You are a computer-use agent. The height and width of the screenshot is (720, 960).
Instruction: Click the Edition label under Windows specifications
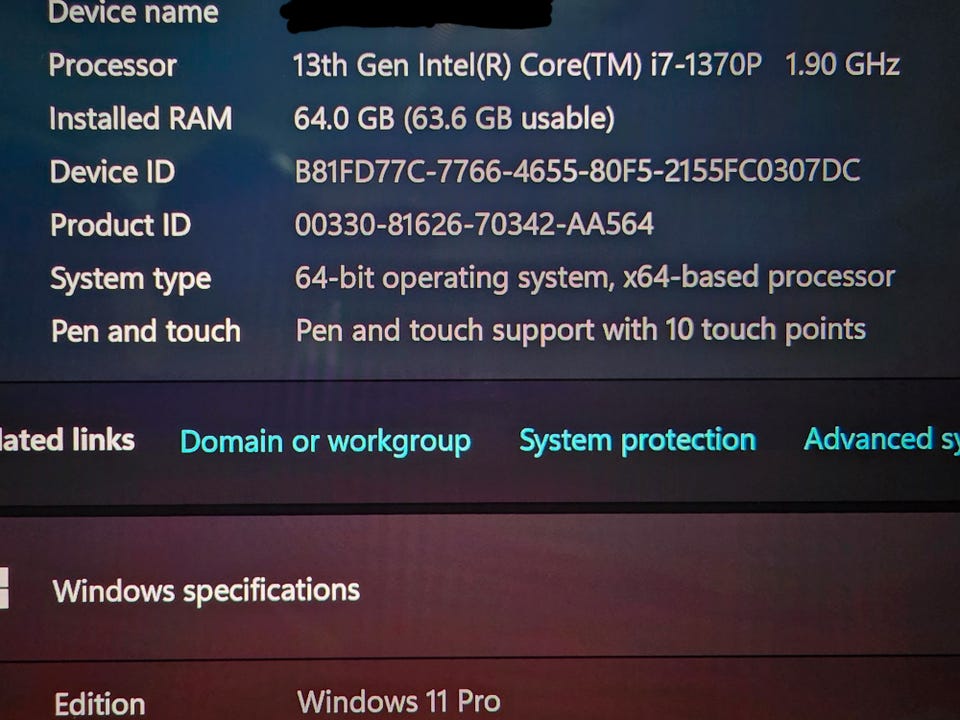tap(99, 703)
